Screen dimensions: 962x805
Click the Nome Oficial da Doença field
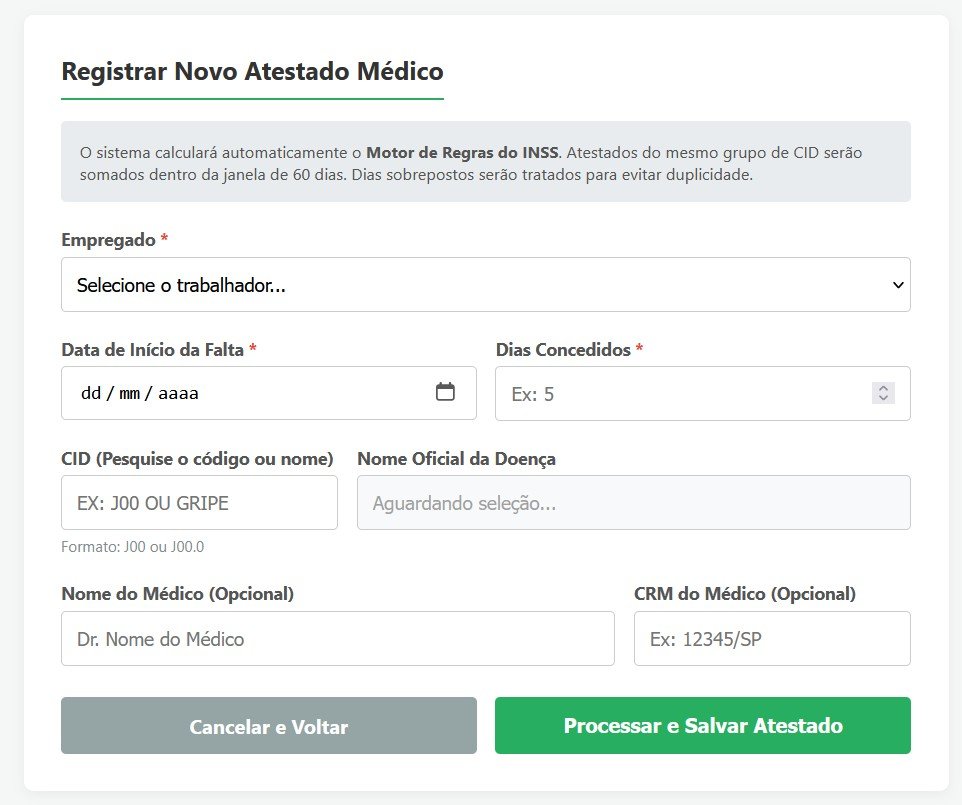634,502
